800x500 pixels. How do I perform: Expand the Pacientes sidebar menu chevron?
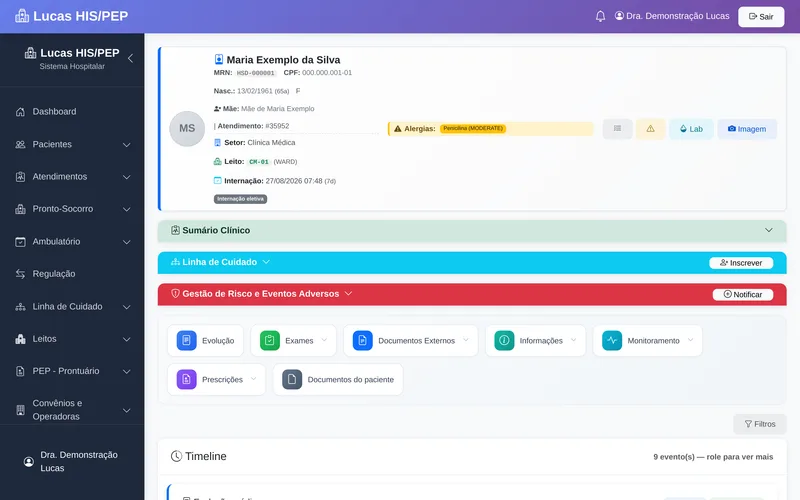[x=127, y=145]
